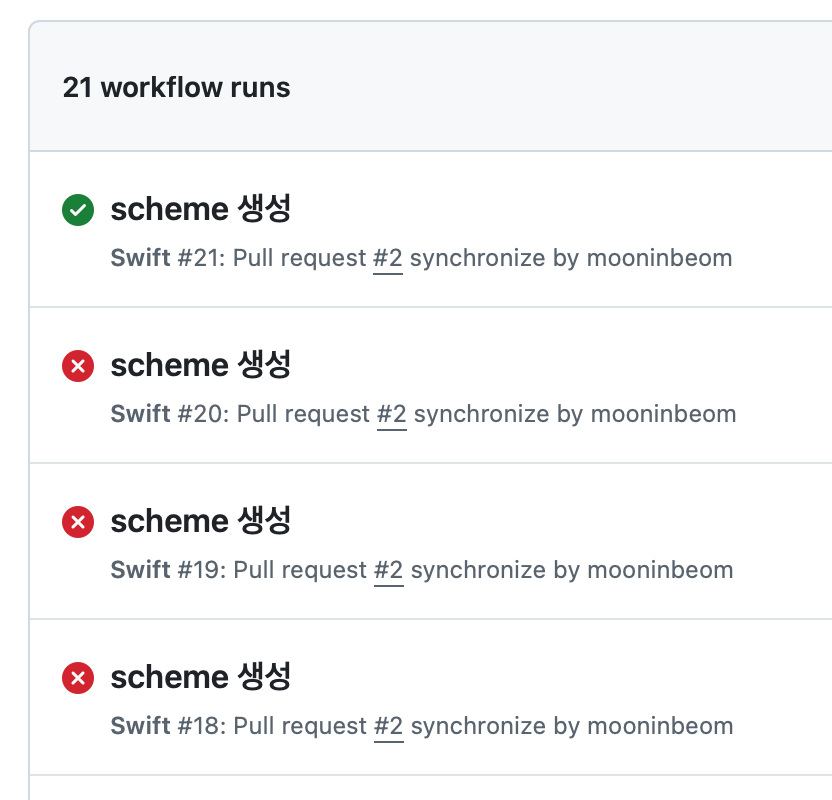The height and width of the screenshot is (800, 832).
Task: Click the bold 'Swift' label in run #21
Action: (140, 258)
